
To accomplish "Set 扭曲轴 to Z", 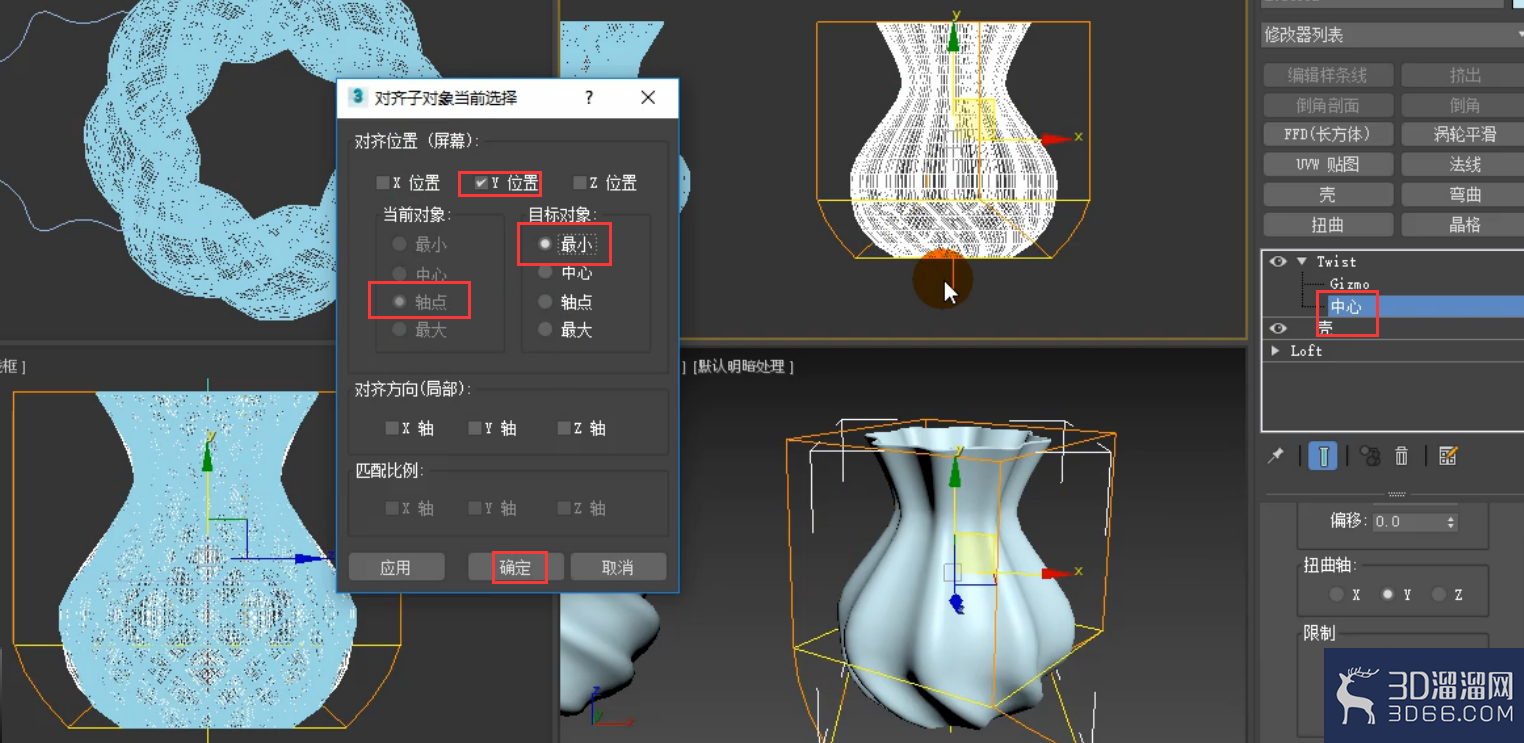I will pos(1438,594).
